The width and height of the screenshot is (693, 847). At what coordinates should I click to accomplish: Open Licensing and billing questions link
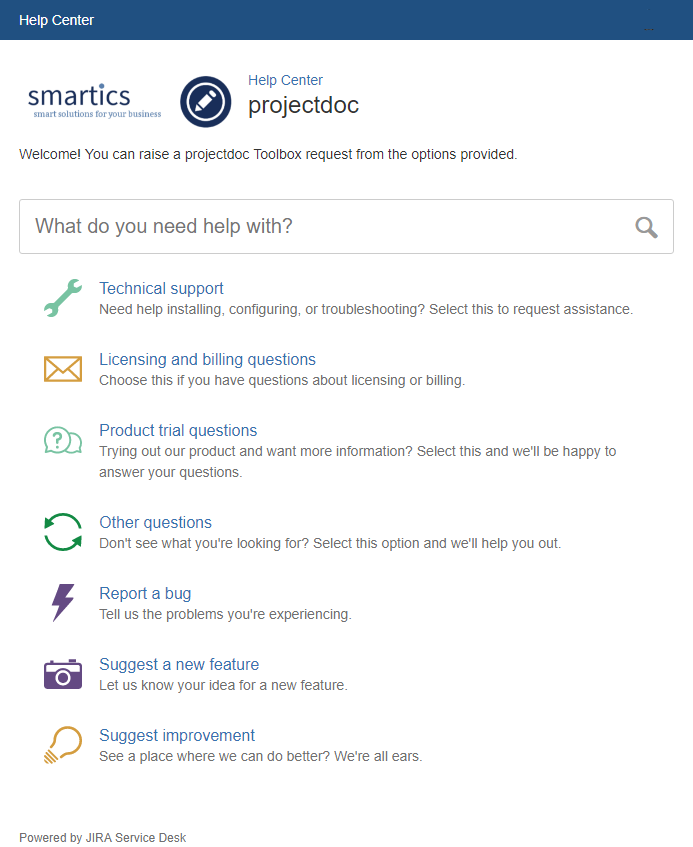(x=207, y=360)
